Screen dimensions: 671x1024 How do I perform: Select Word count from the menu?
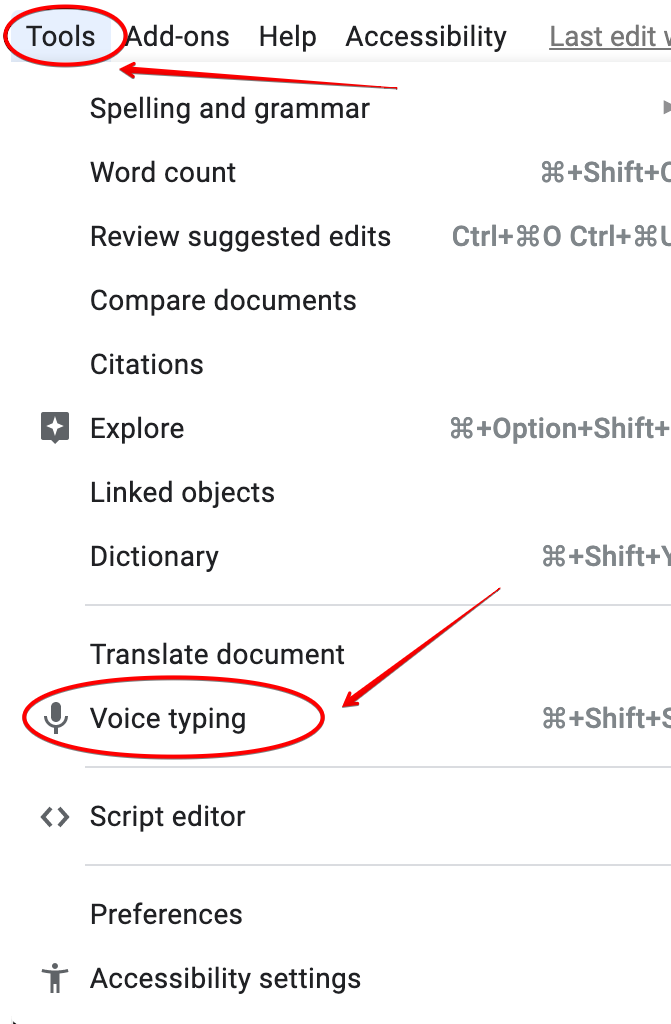(x=163, y=172)
